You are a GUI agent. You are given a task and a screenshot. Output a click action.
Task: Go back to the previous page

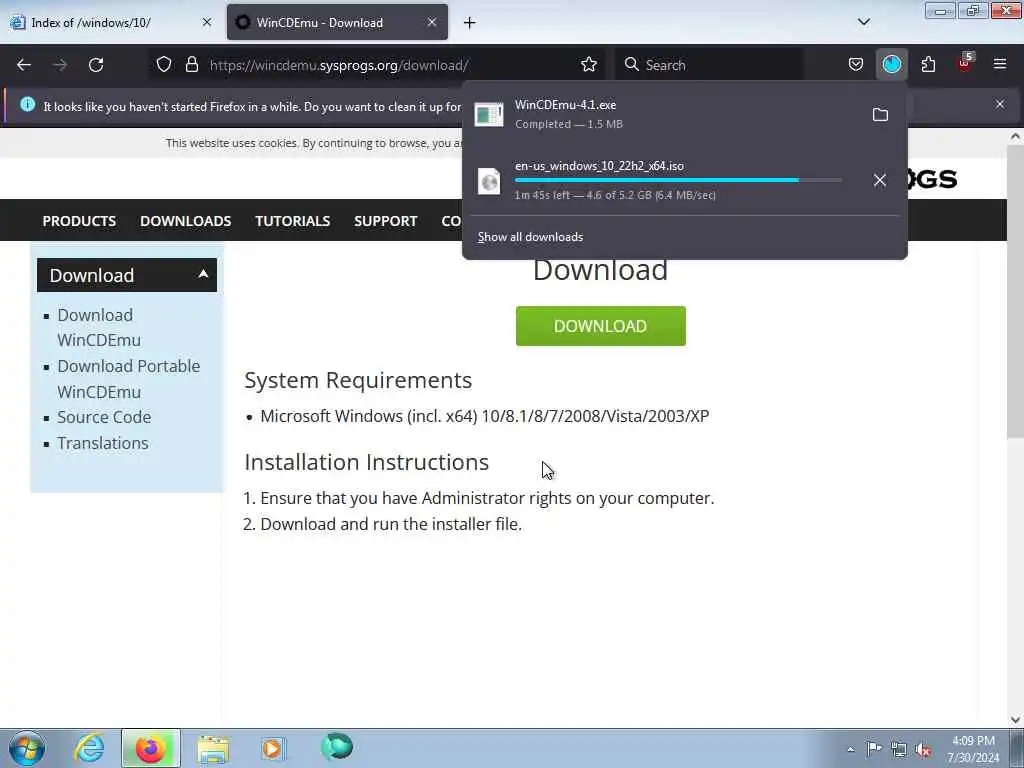coord(24,65)
